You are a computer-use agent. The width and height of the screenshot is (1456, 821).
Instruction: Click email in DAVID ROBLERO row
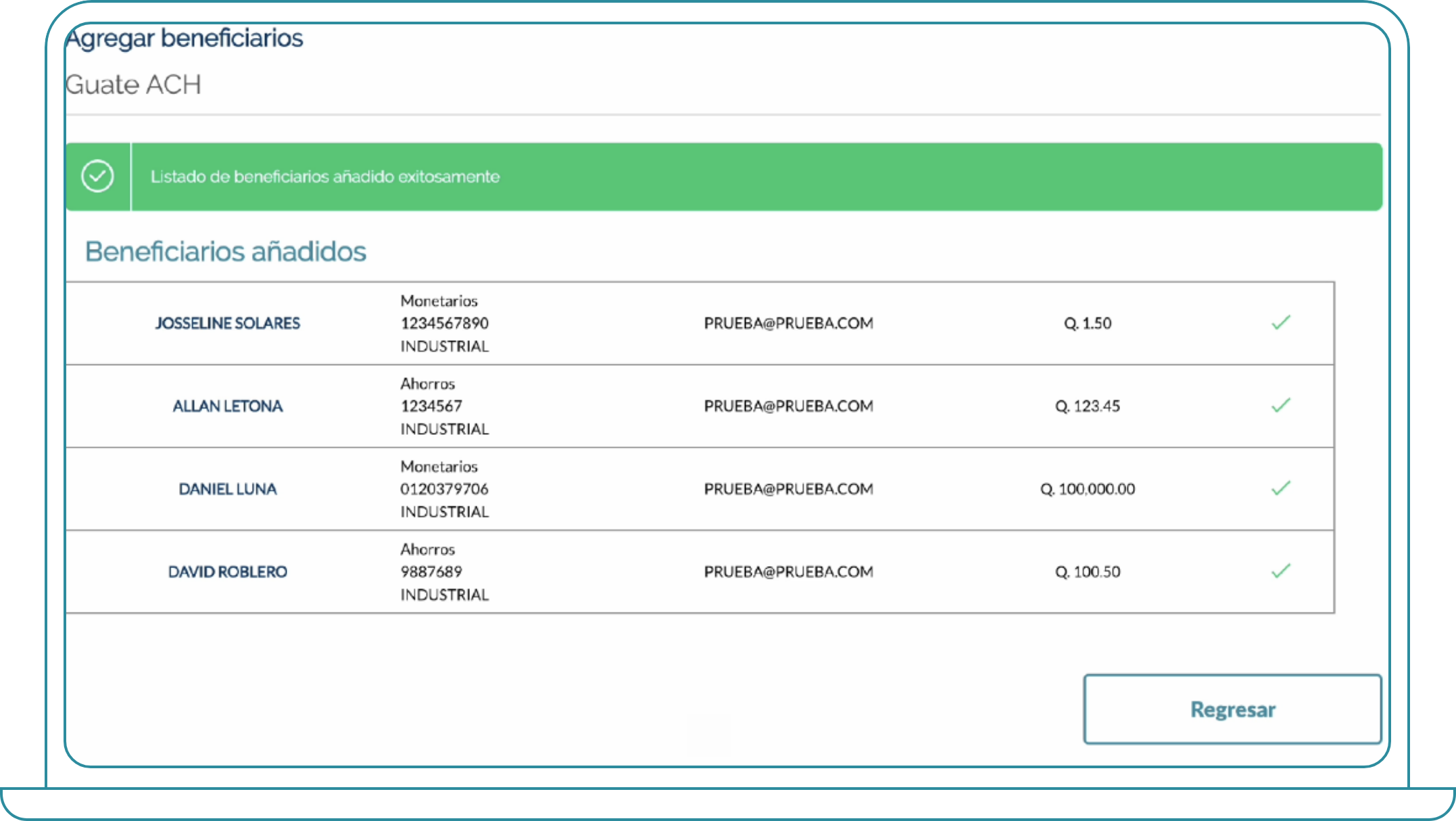[x=788, y=572]
